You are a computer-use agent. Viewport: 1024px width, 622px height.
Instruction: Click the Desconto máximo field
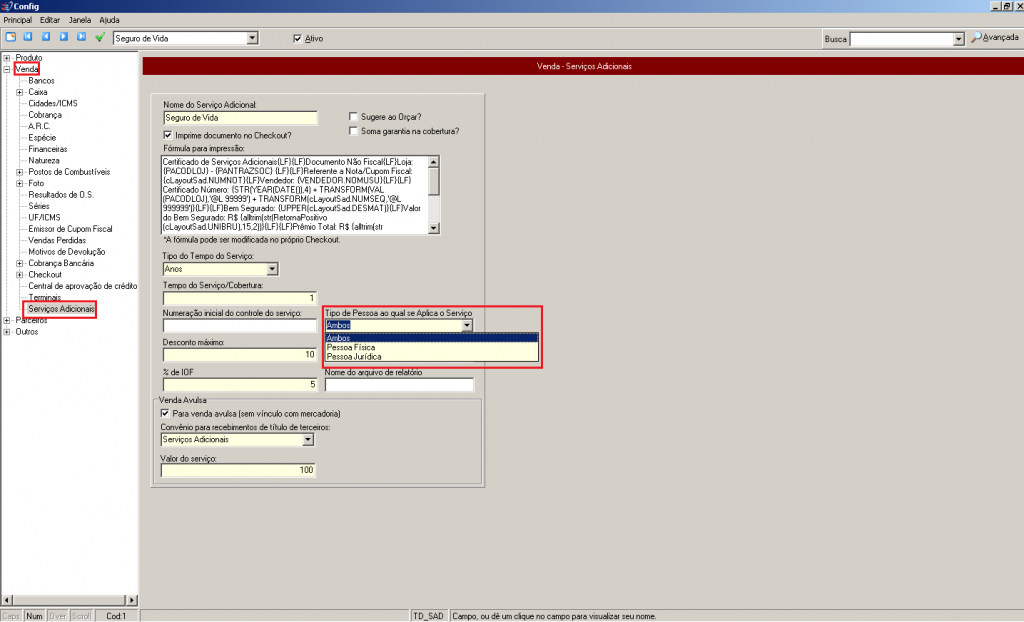tap(239, 355)
